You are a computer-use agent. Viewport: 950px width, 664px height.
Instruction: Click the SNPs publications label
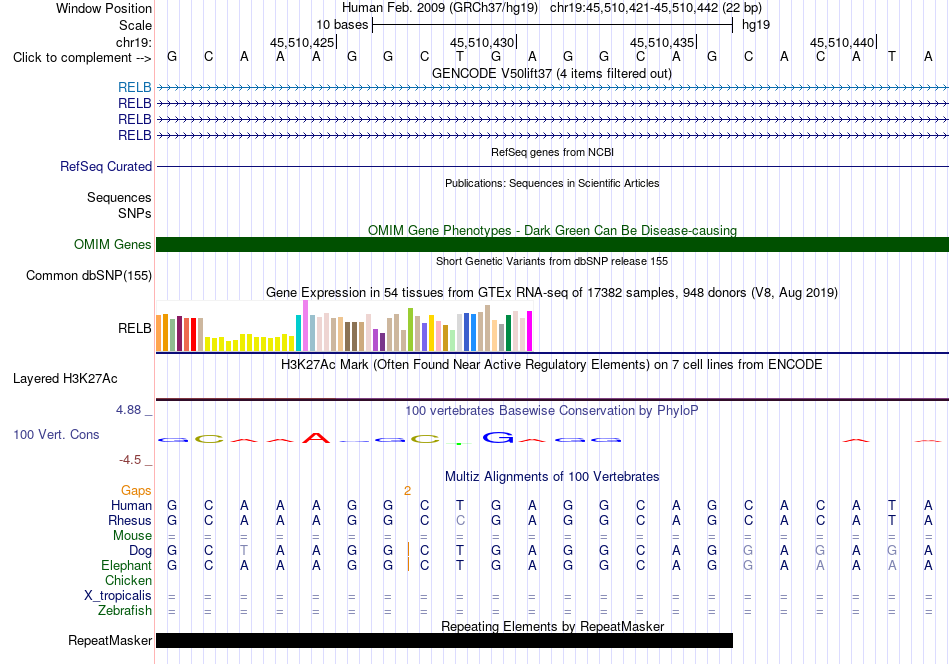pos(135,213)
